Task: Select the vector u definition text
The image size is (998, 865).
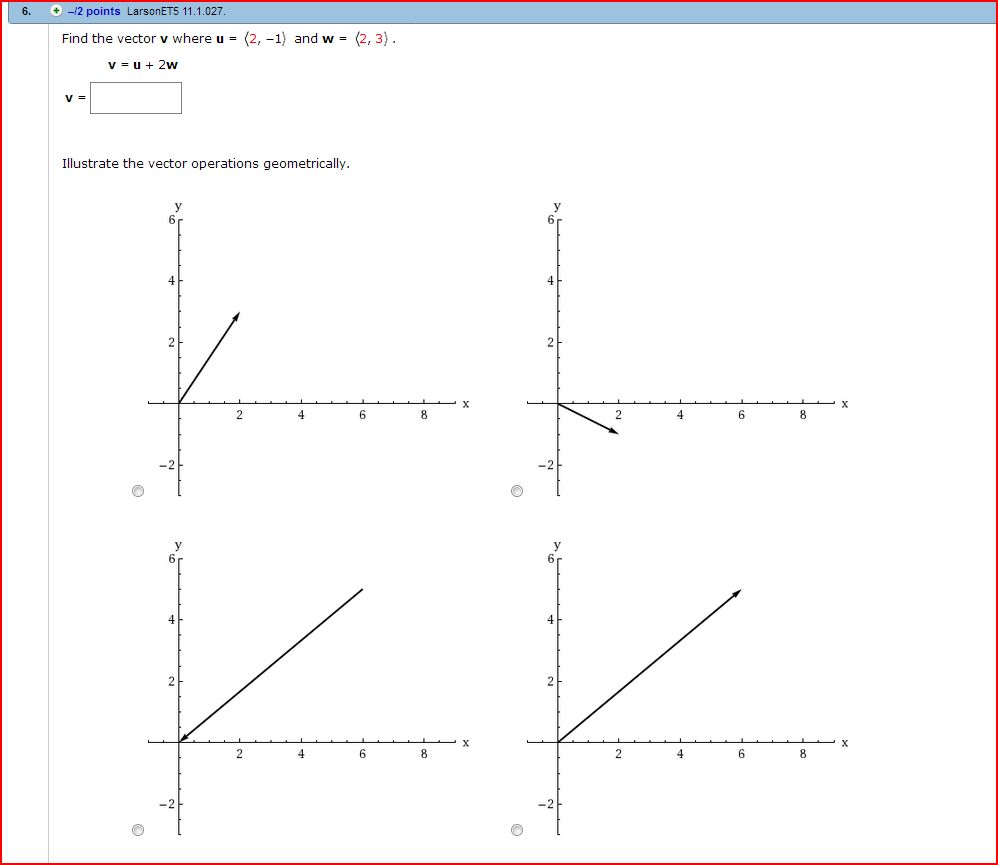Action: [x=251, y=38]
